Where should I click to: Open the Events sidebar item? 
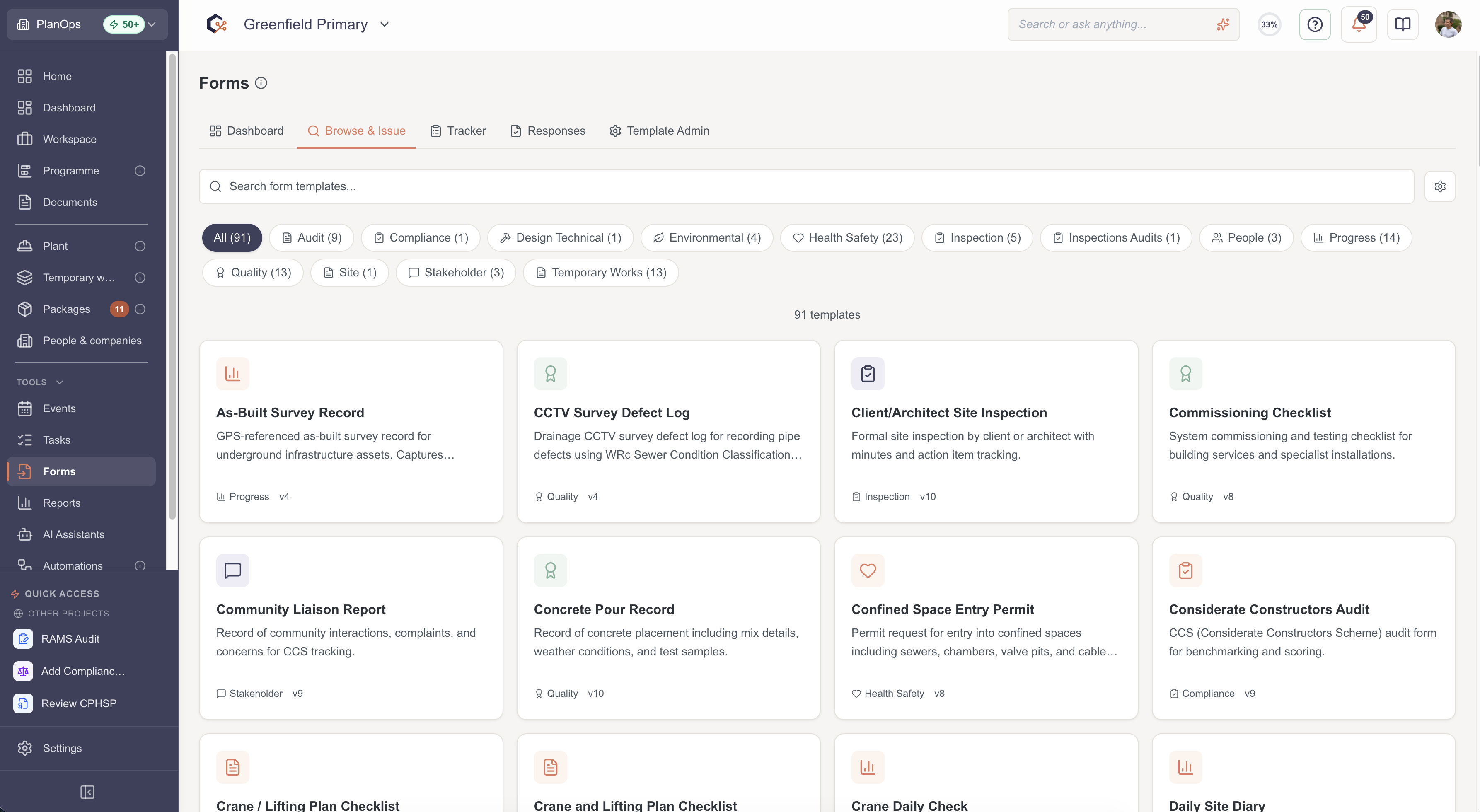pyautogui.click(x=82, y=408)
